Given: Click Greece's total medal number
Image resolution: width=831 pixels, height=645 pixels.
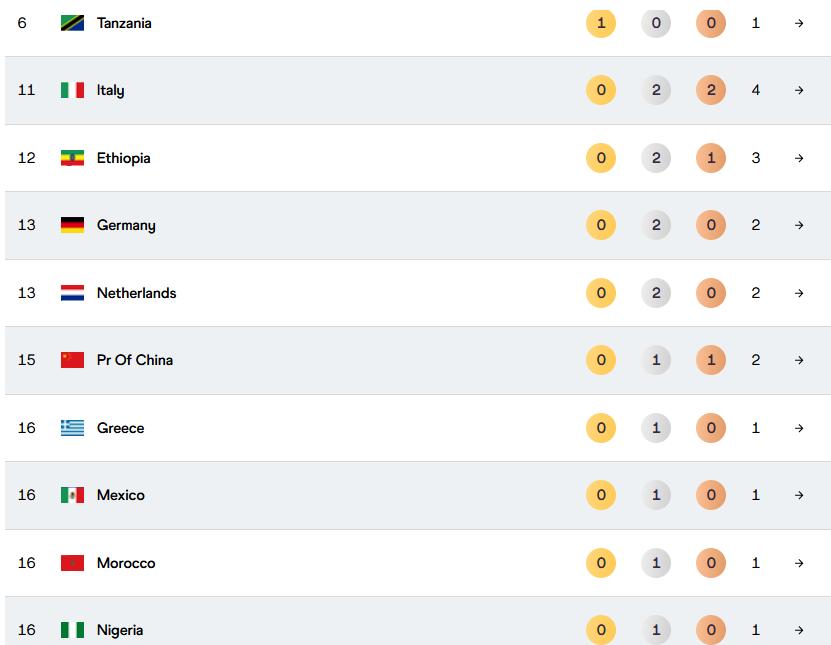Looking at the screenshot, I should pyautogui.click(x=756, y=428).
